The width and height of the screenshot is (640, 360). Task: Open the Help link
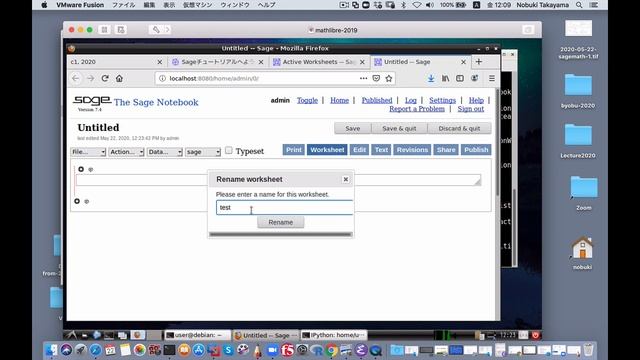pyautogui.click(x=476, y=100)
